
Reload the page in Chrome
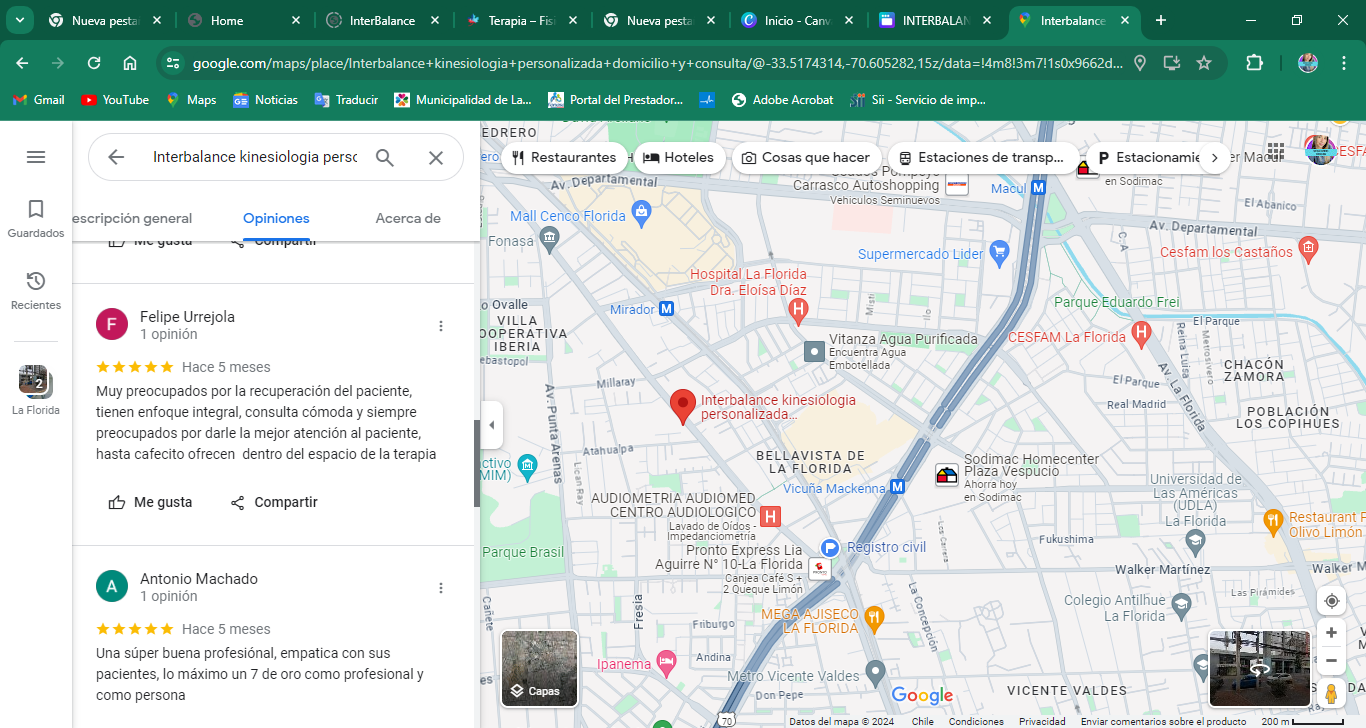(94, 63)
